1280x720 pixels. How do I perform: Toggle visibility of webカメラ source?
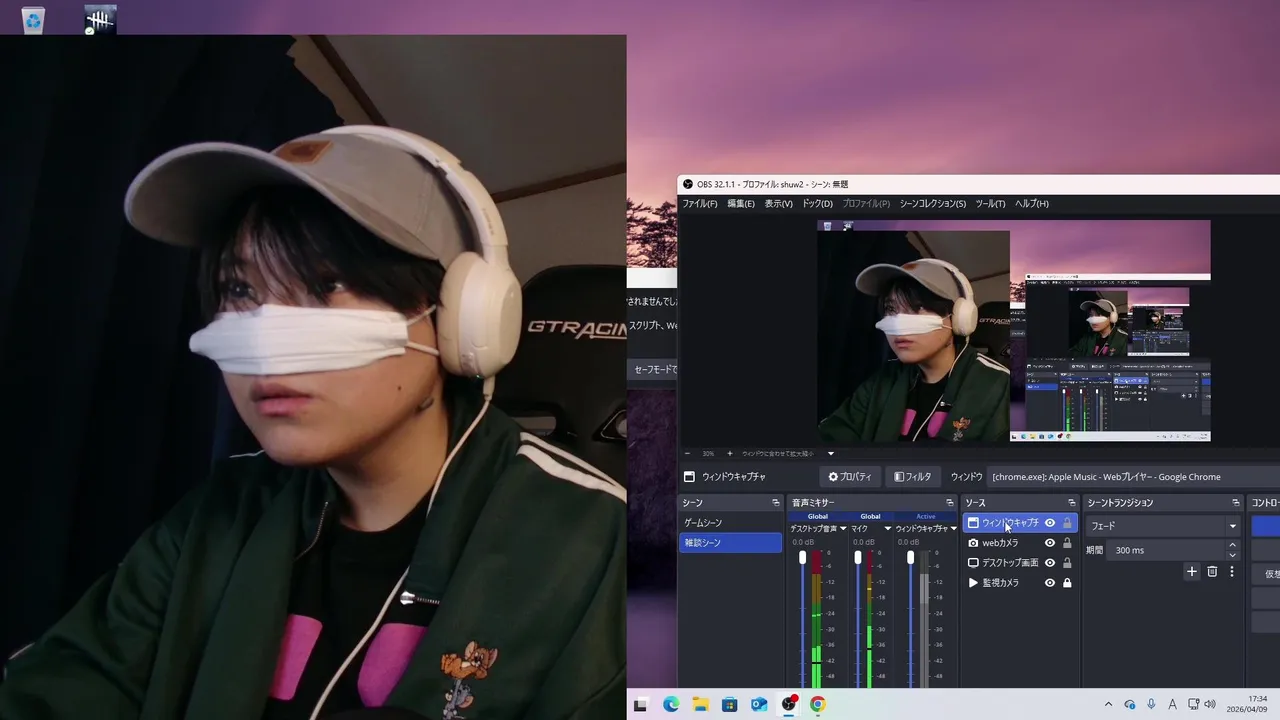coord(1050,543)
